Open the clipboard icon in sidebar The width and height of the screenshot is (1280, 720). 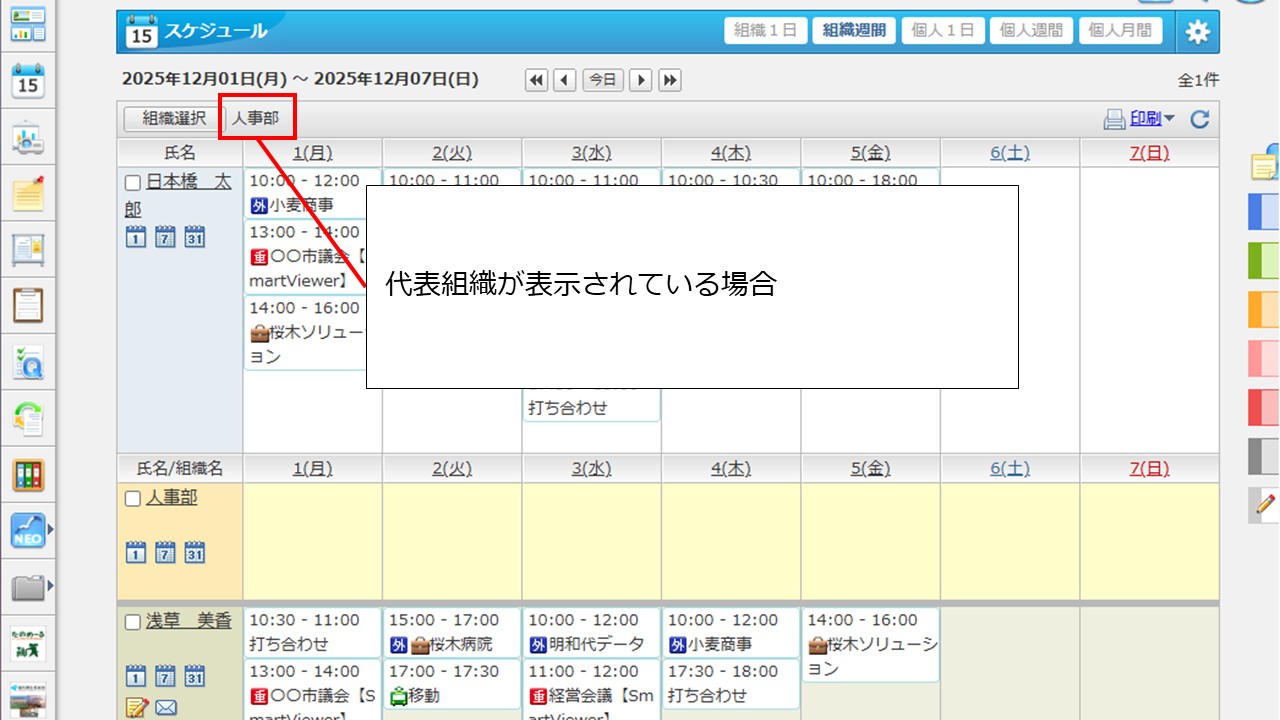click(x=28, y=304)
